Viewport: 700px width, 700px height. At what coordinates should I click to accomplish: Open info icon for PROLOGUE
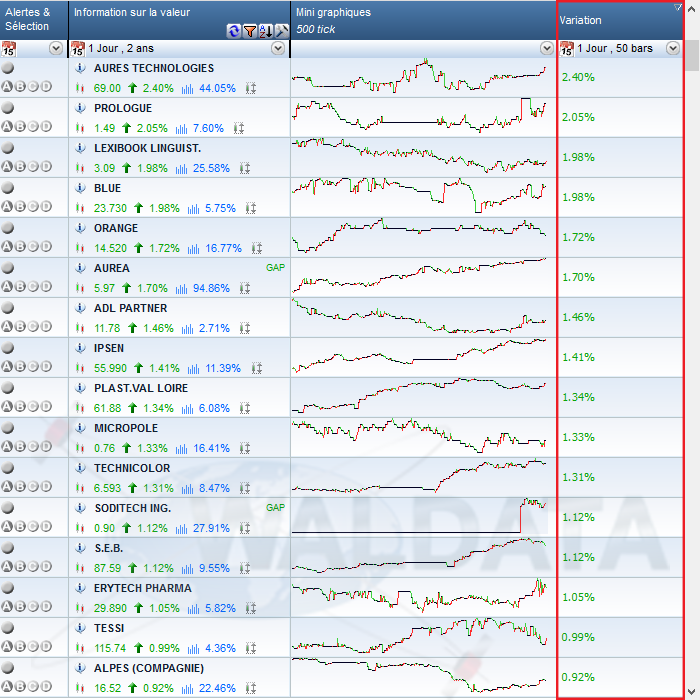[80, 108]
